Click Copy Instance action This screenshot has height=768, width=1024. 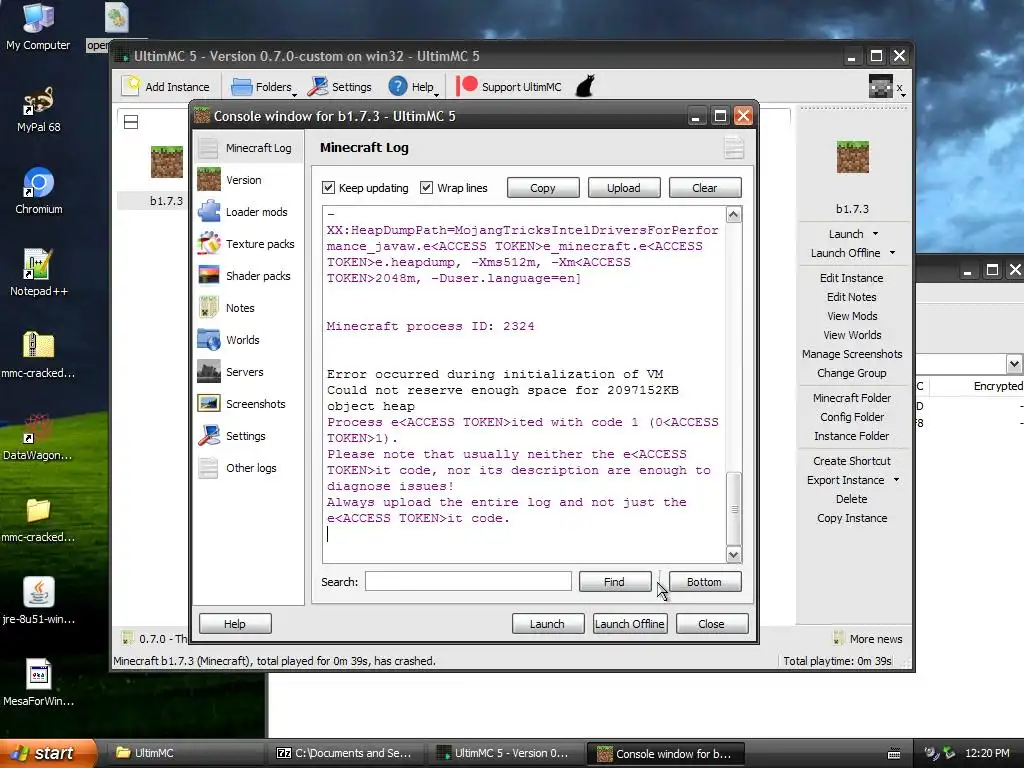(852, 519)
